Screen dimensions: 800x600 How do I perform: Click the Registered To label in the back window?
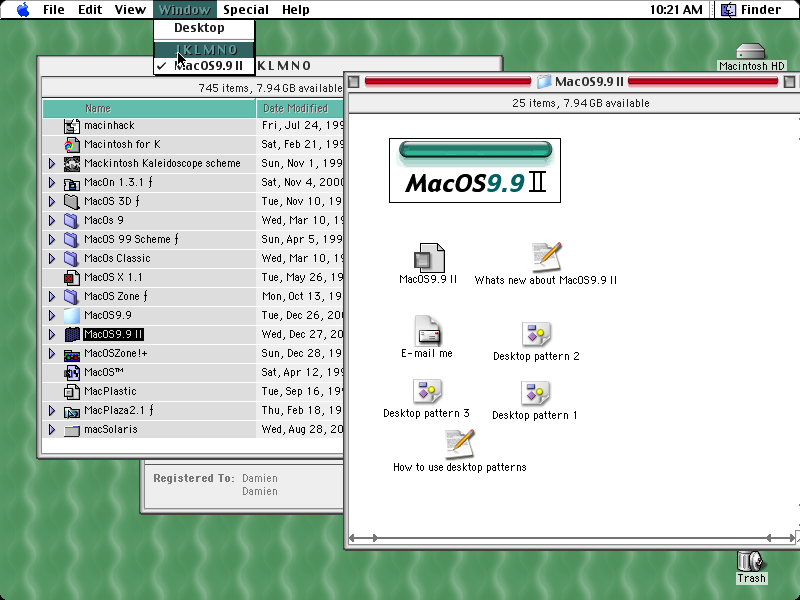click(194, 478)
